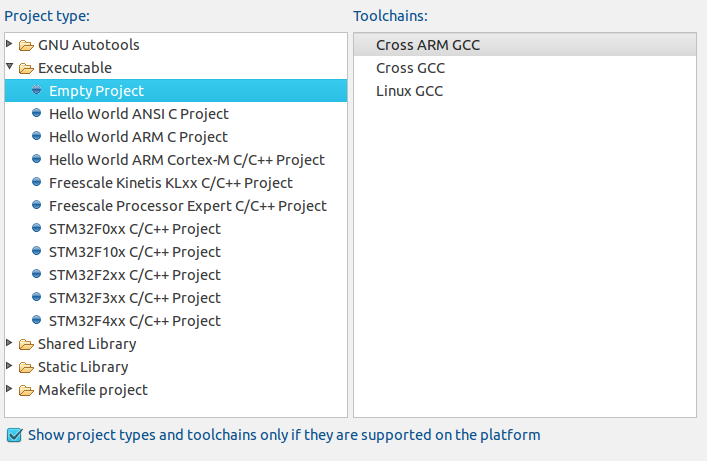This screenshot has height=461, width=707.
Task: Select Hello World ANSI C Project
Action: coord(139,114)
